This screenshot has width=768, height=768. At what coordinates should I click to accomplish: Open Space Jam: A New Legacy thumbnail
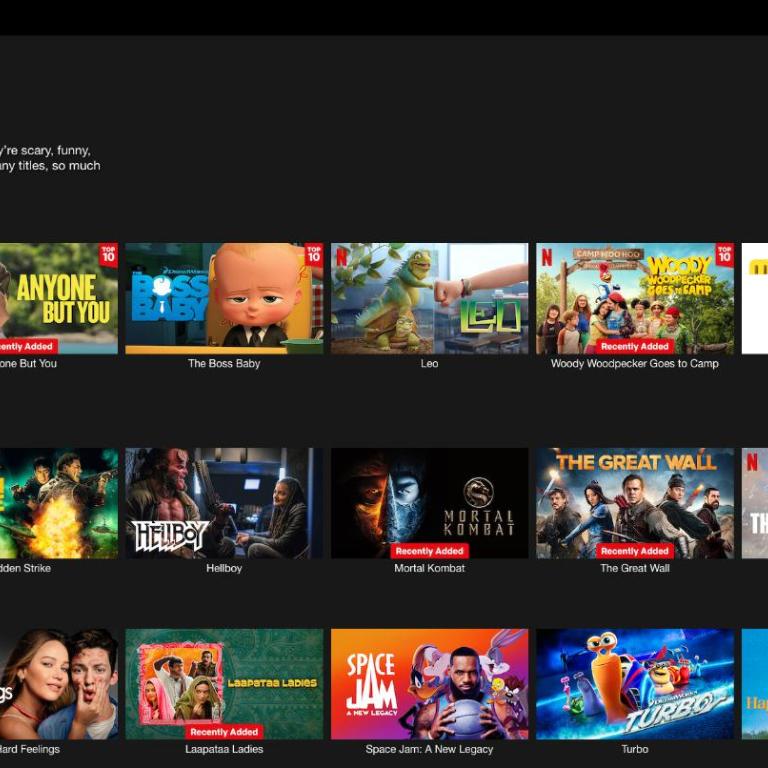(x=430, y=684)
